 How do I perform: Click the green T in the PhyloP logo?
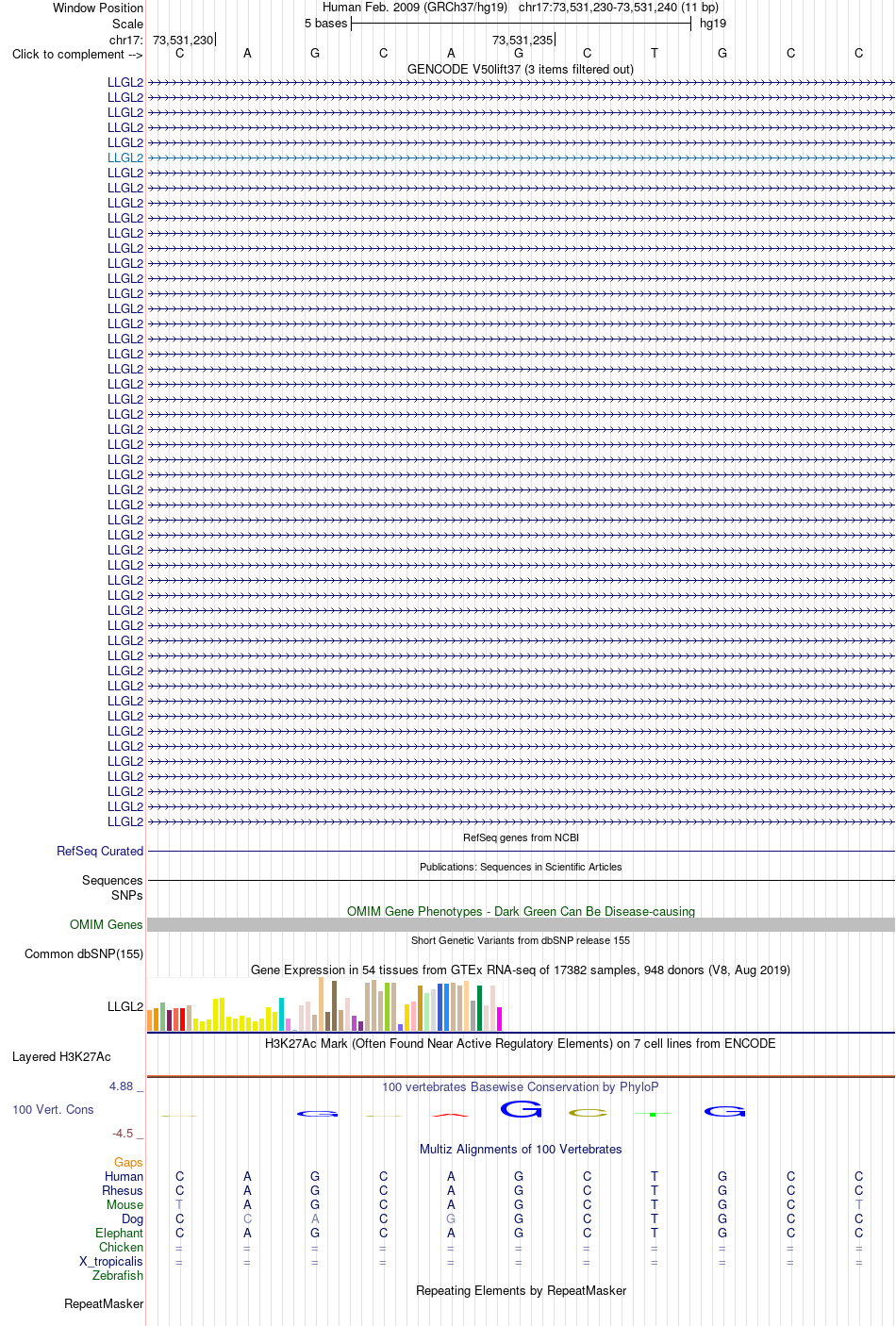tap(653, 1115)
